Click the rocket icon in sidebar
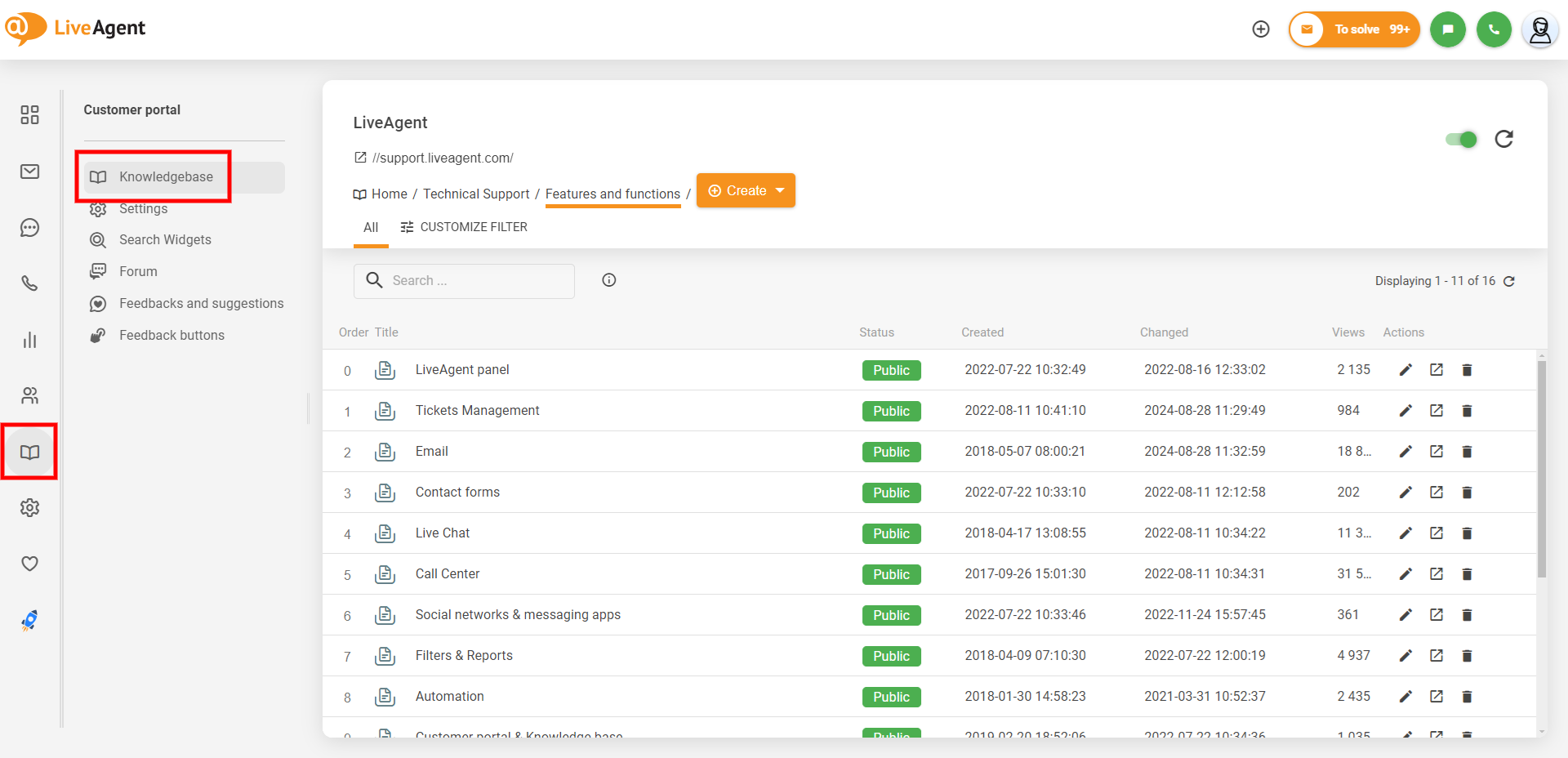The height and width of the screenshot is (758, 1568). click(x=29, y=621)
